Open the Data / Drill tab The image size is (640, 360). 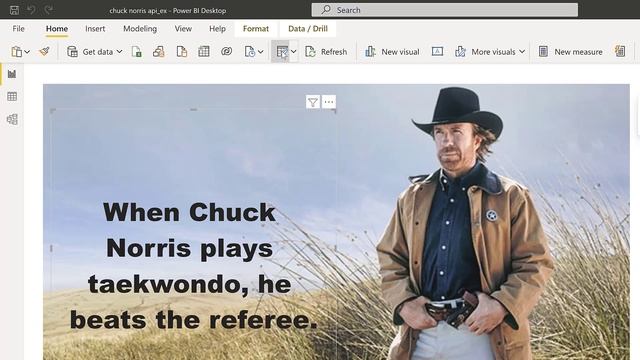[308, 29]
